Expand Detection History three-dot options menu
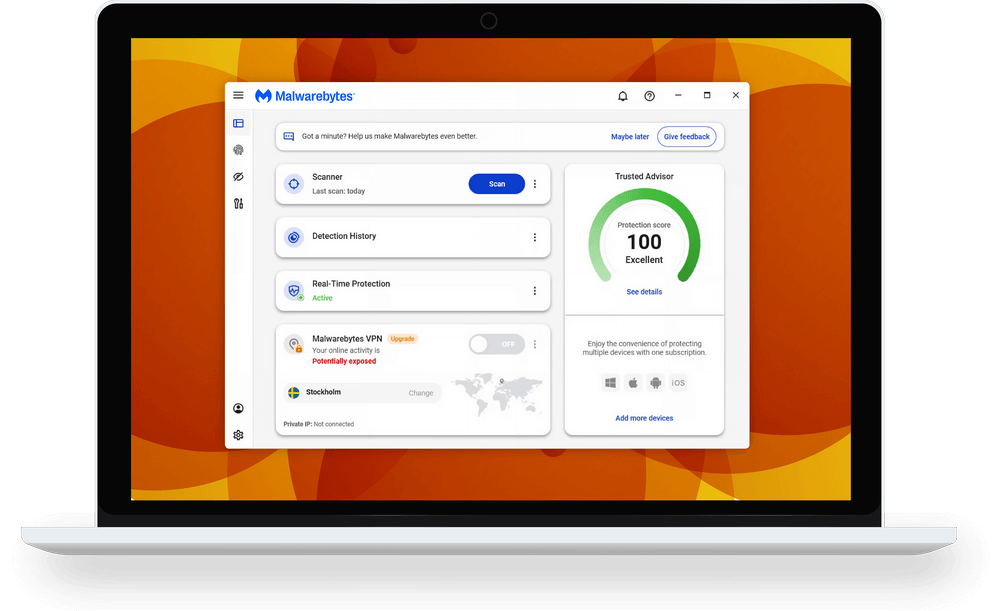Image resolution: width=1000 pixels, height=611 pixels. click(535, 237)
